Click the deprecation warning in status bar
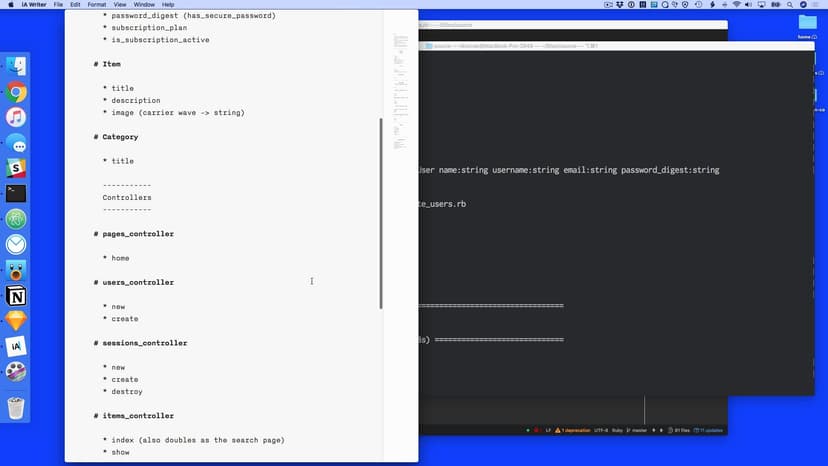 571,430
